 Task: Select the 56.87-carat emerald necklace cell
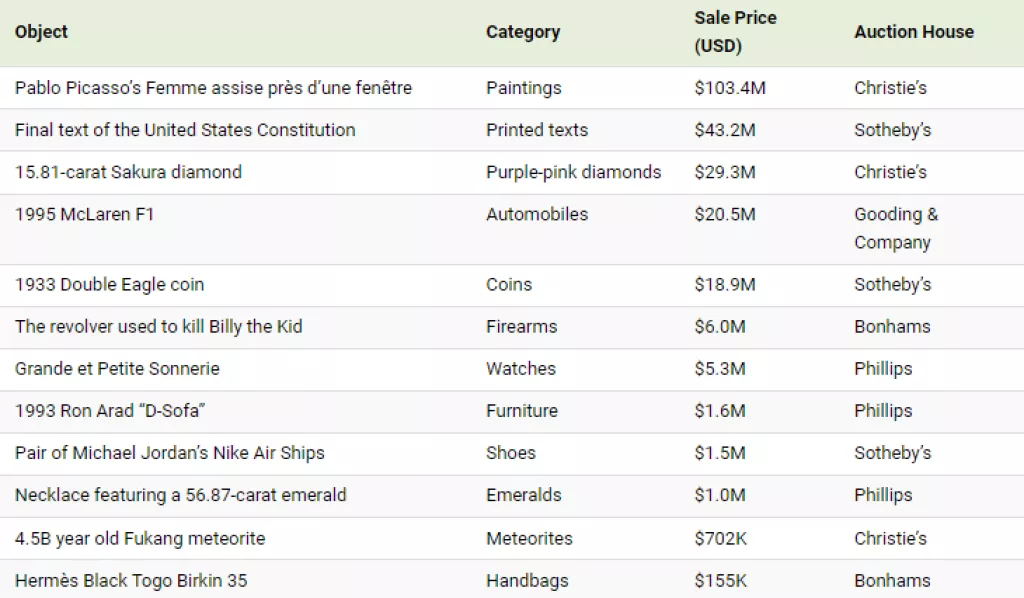[x=180, y=495]
